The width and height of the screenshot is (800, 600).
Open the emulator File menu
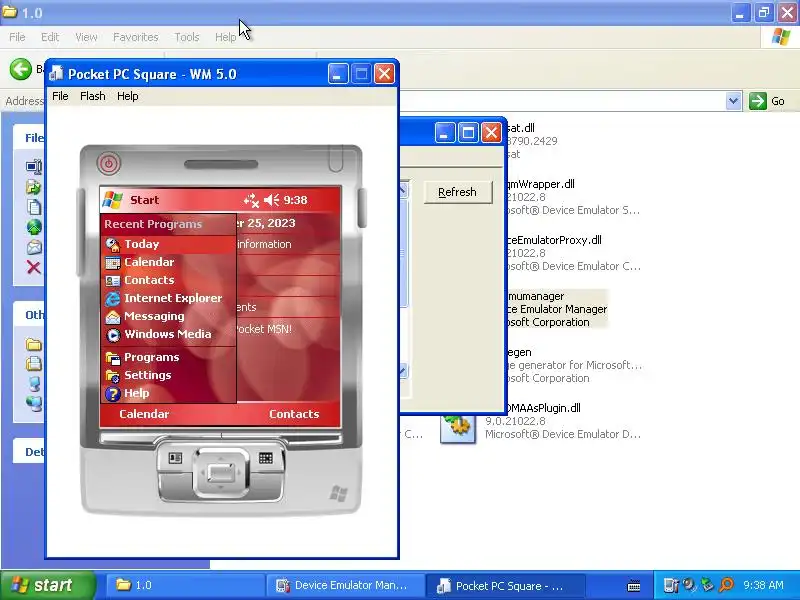[60, 96]
